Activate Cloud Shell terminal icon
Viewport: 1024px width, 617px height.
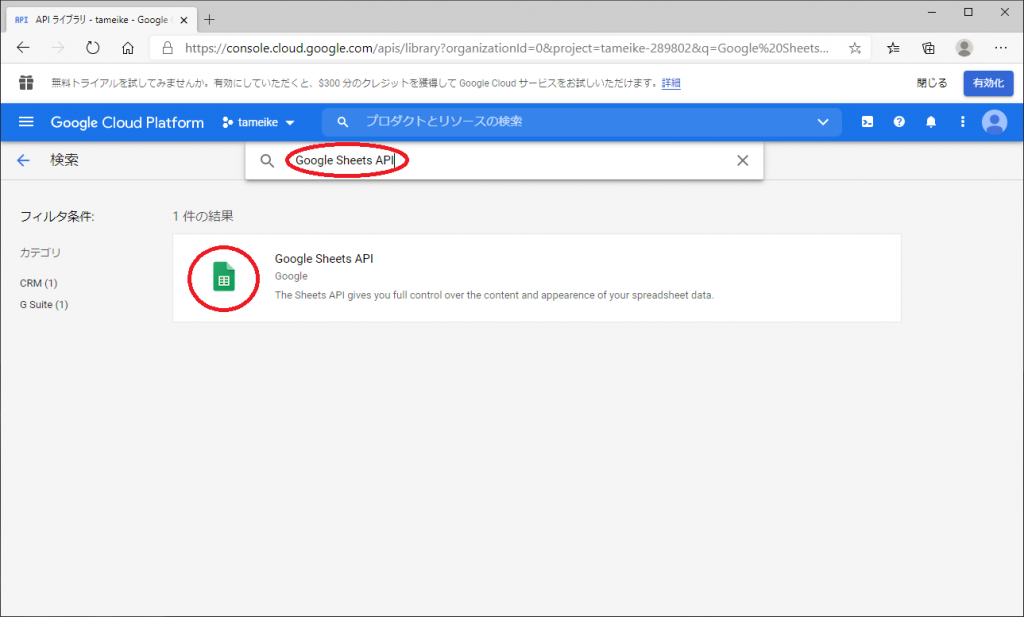[x=868, y=122]
